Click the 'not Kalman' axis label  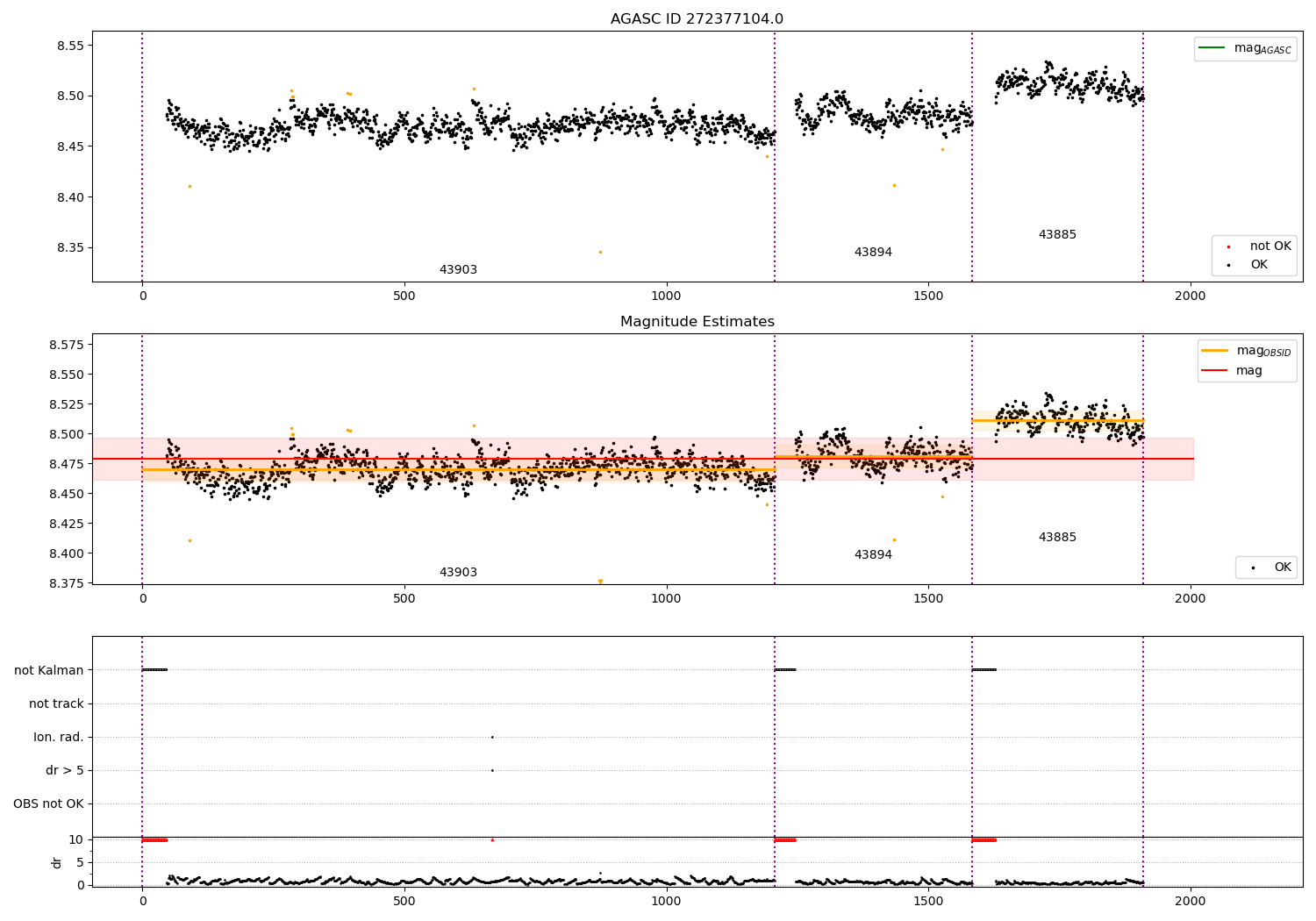click(49, 671)
